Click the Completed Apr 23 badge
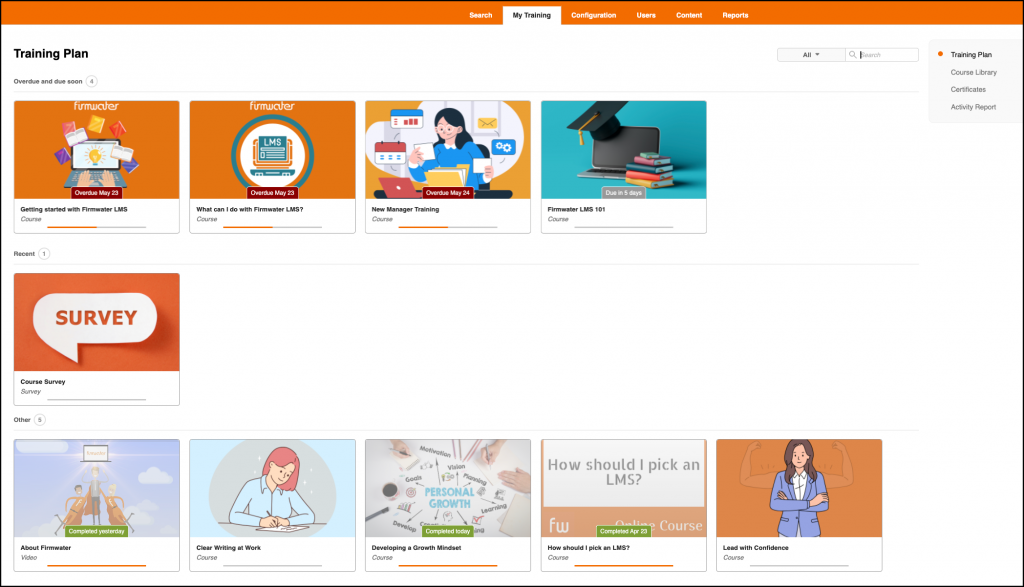The image size is (1024, 587). tap(624, 531)
